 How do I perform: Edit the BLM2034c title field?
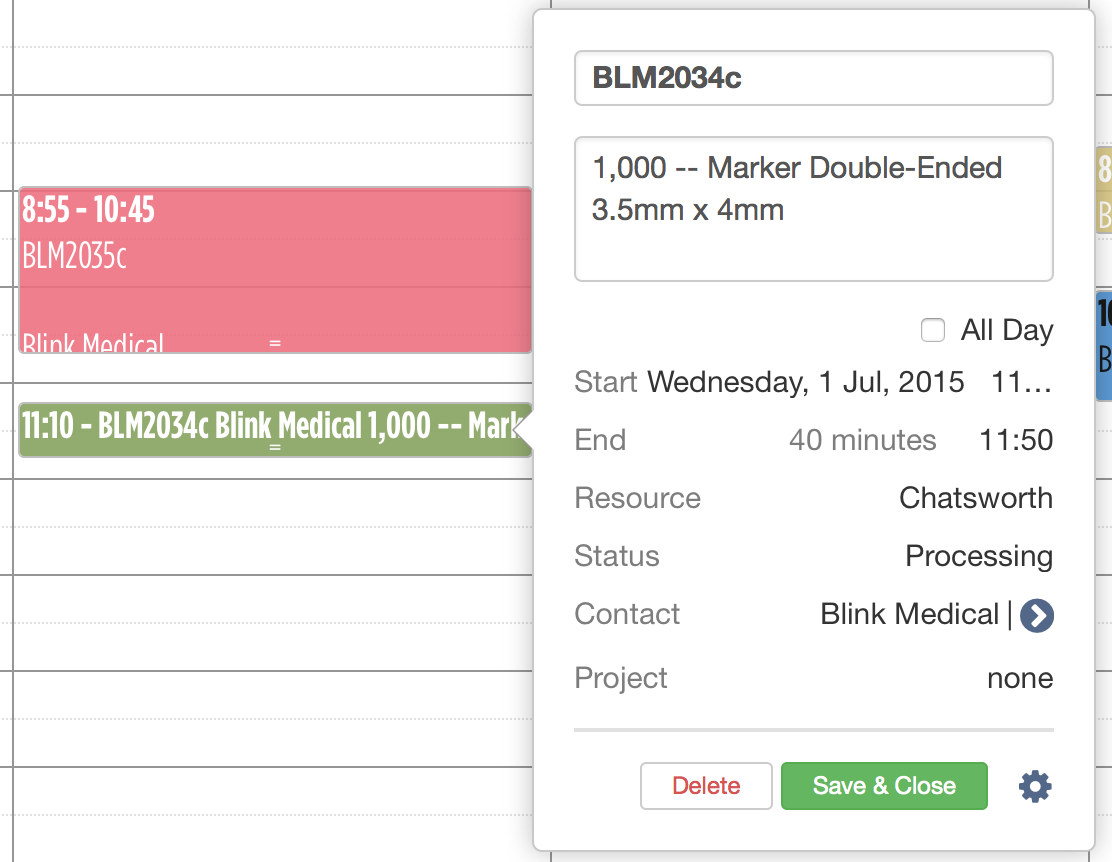(813, 78)
